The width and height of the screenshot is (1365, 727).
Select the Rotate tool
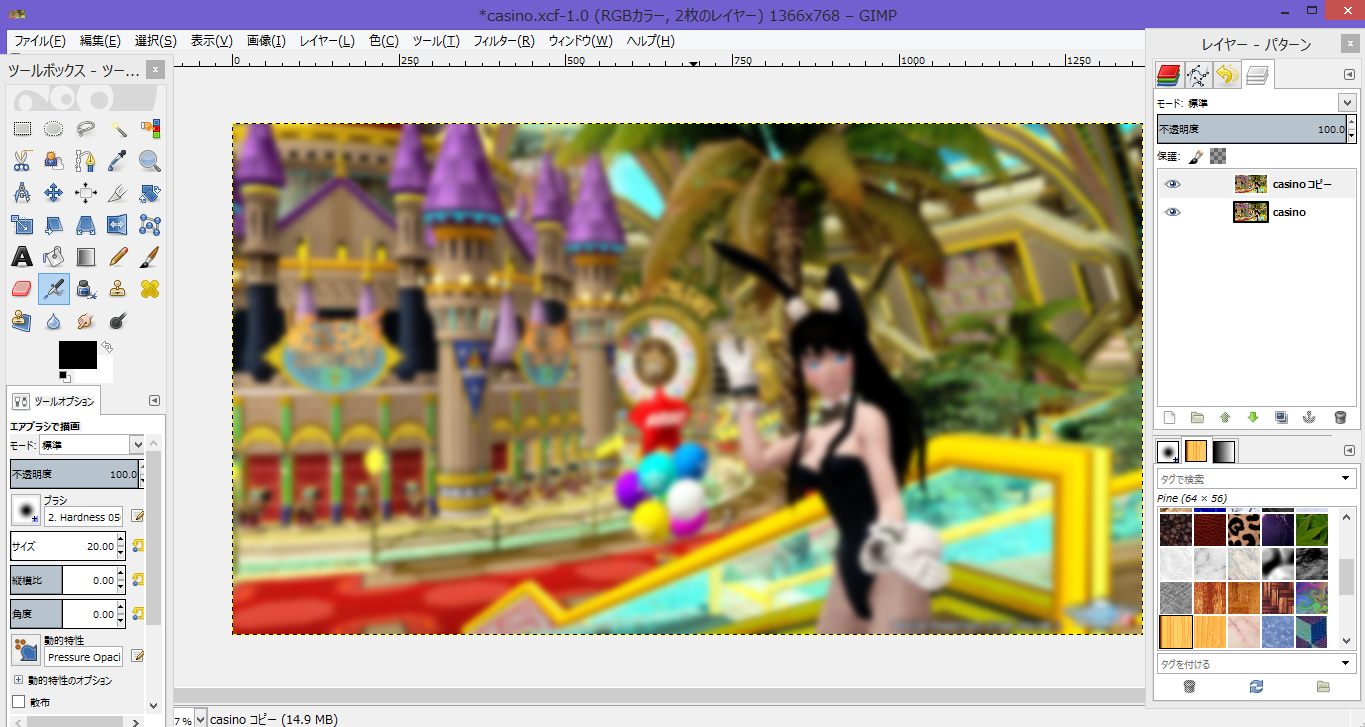click(150, 192)
